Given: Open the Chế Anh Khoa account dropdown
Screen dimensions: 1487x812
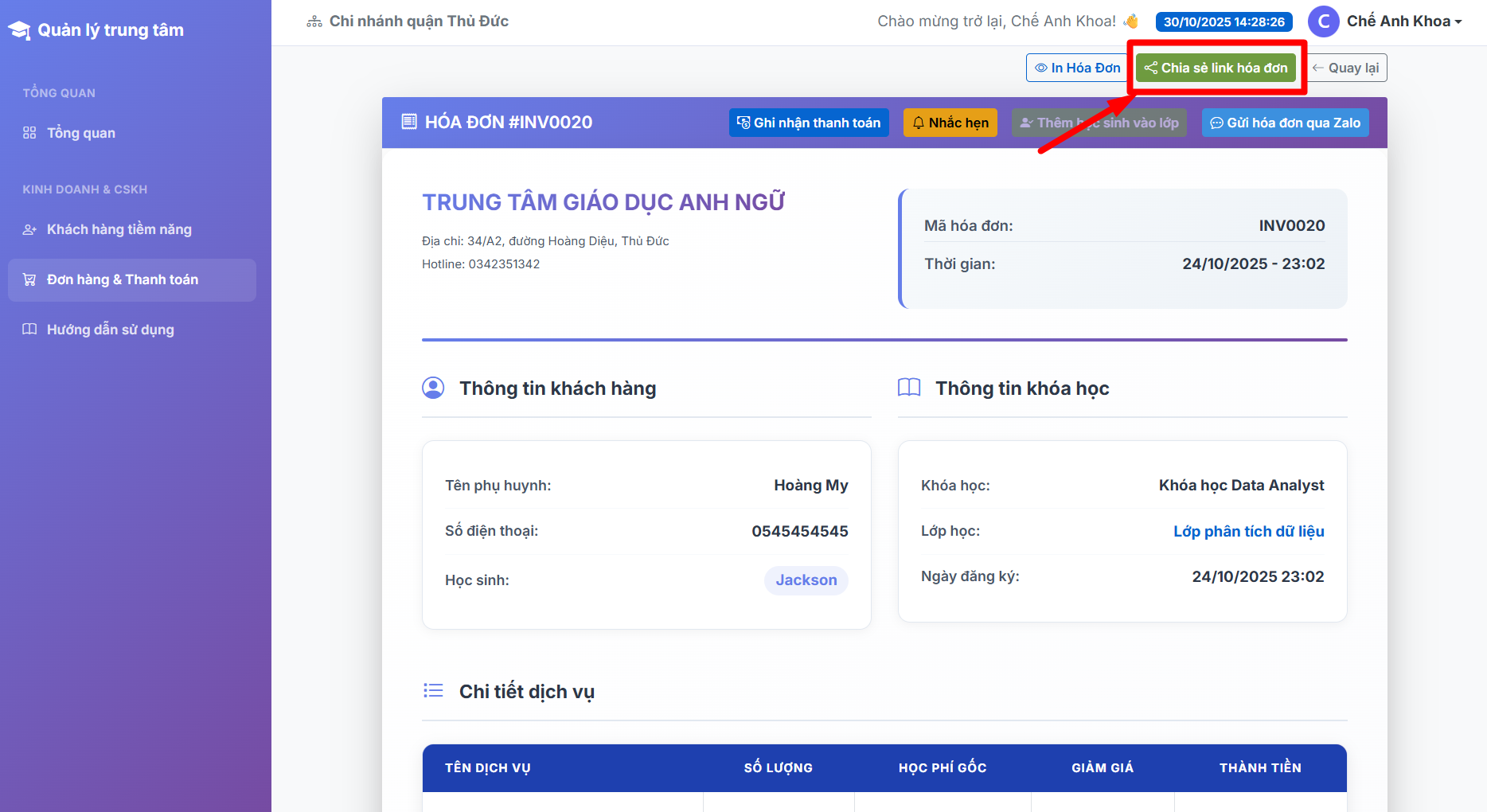Looking at the screenshot, I should pos(1404,21).
